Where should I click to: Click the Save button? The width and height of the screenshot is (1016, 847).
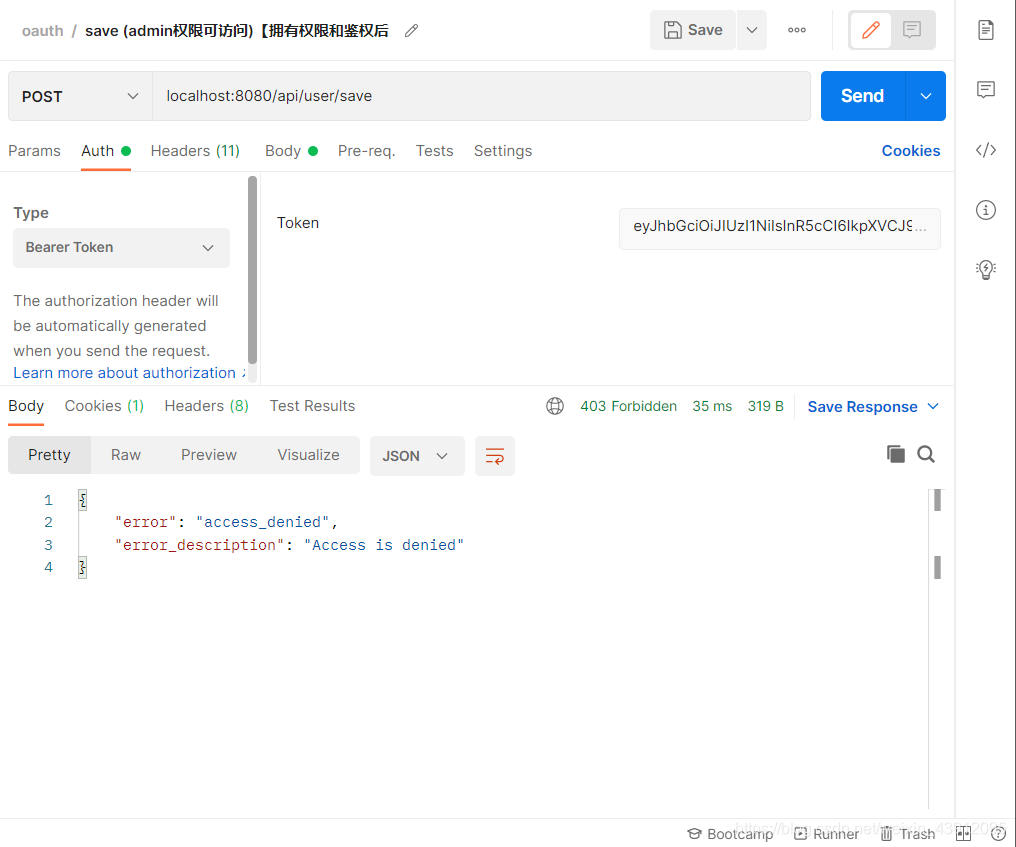coord(693,30)
